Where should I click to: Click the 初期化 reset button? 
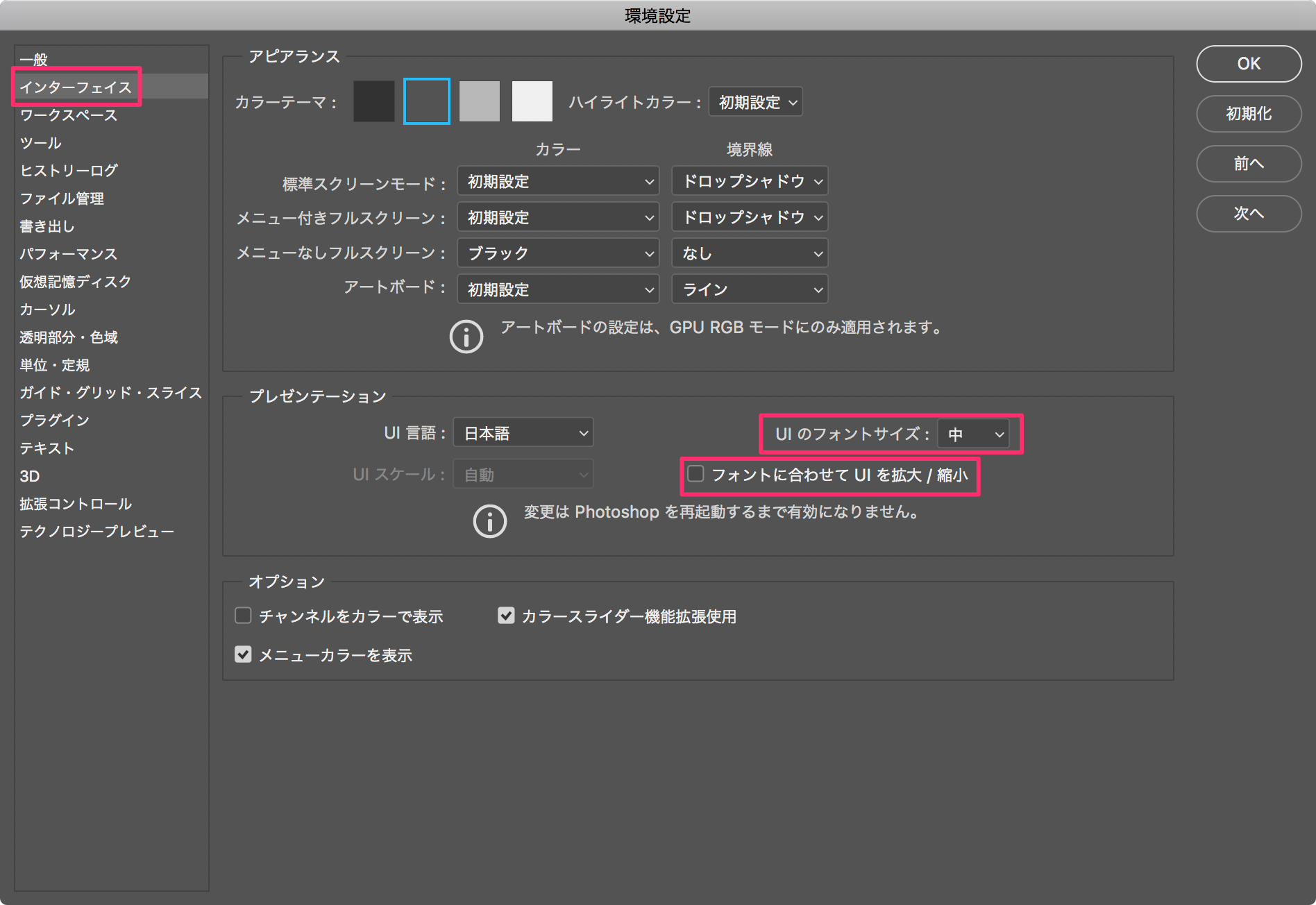pos(1249,113)
